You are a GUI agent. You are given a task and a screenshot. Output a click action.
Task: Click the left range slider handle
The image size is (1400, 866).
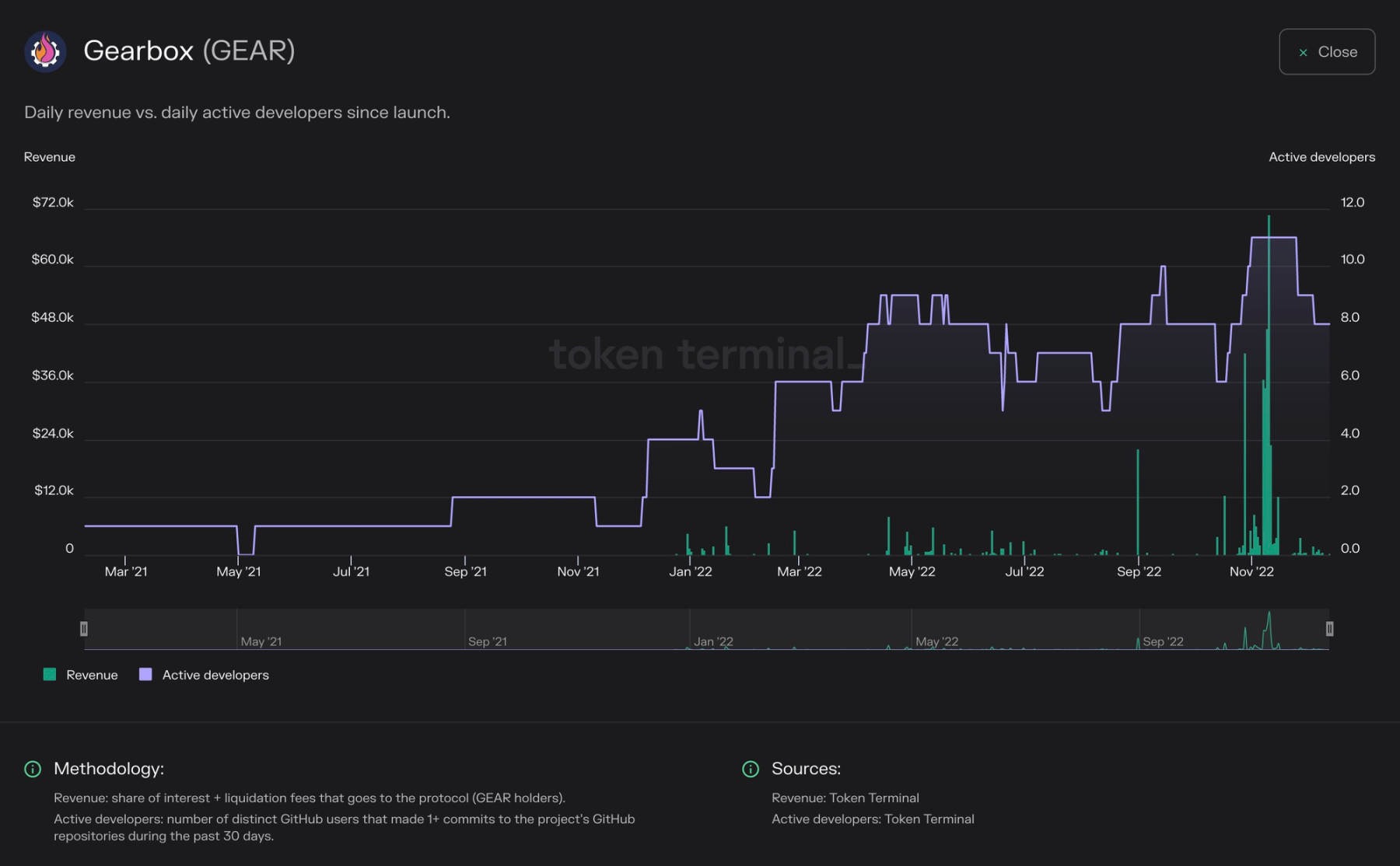[x=84, y=629]
